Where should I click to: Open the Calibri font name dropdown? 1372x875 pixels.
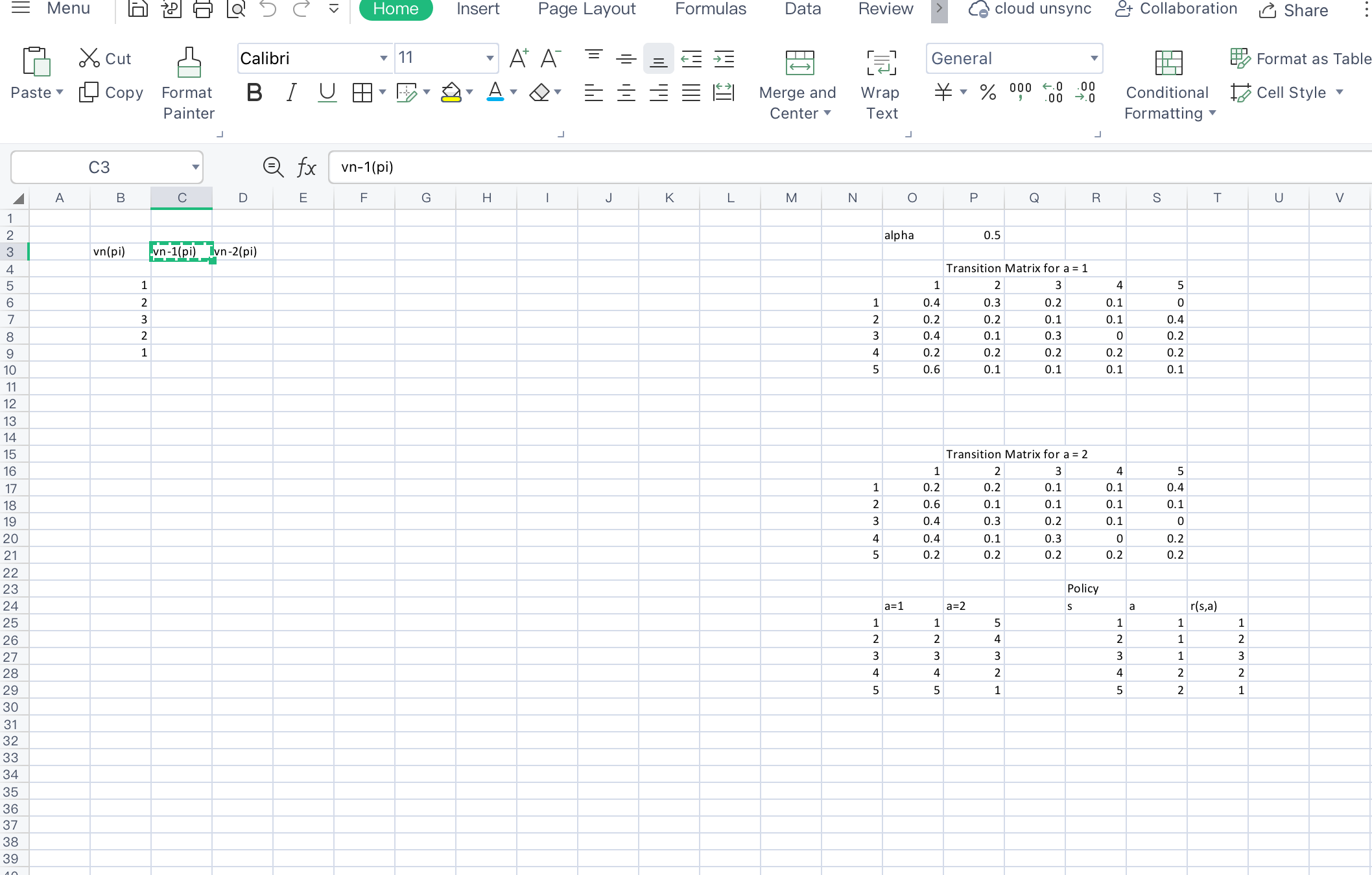click(x=383, y=58)
